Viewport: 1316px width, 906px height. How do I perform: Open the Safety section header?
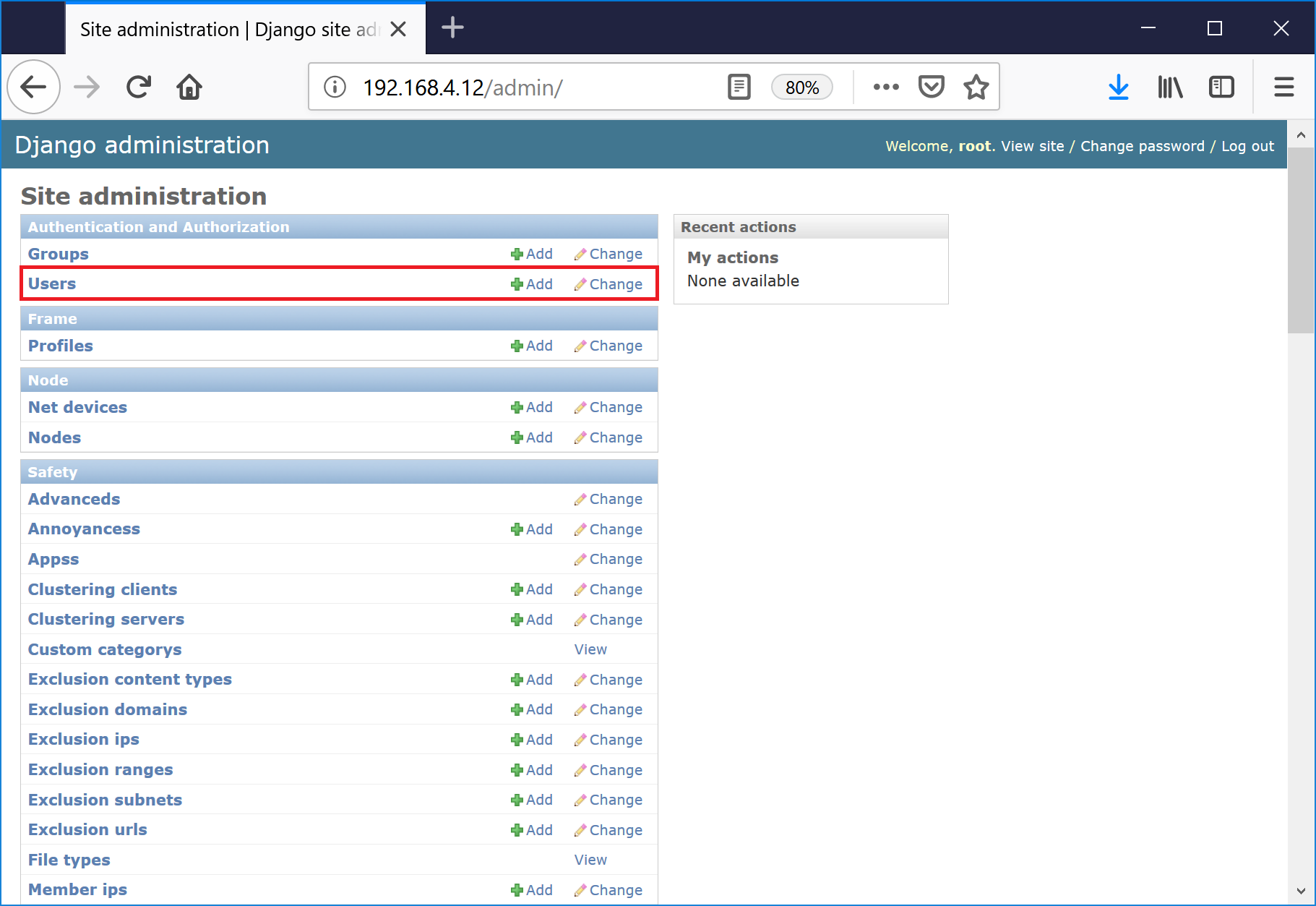click(52, 472)
